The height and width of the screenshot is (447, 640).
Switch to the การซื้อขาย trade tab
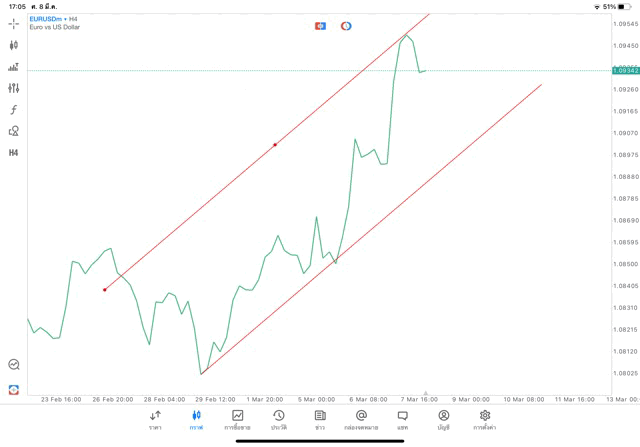coord(237,419)
